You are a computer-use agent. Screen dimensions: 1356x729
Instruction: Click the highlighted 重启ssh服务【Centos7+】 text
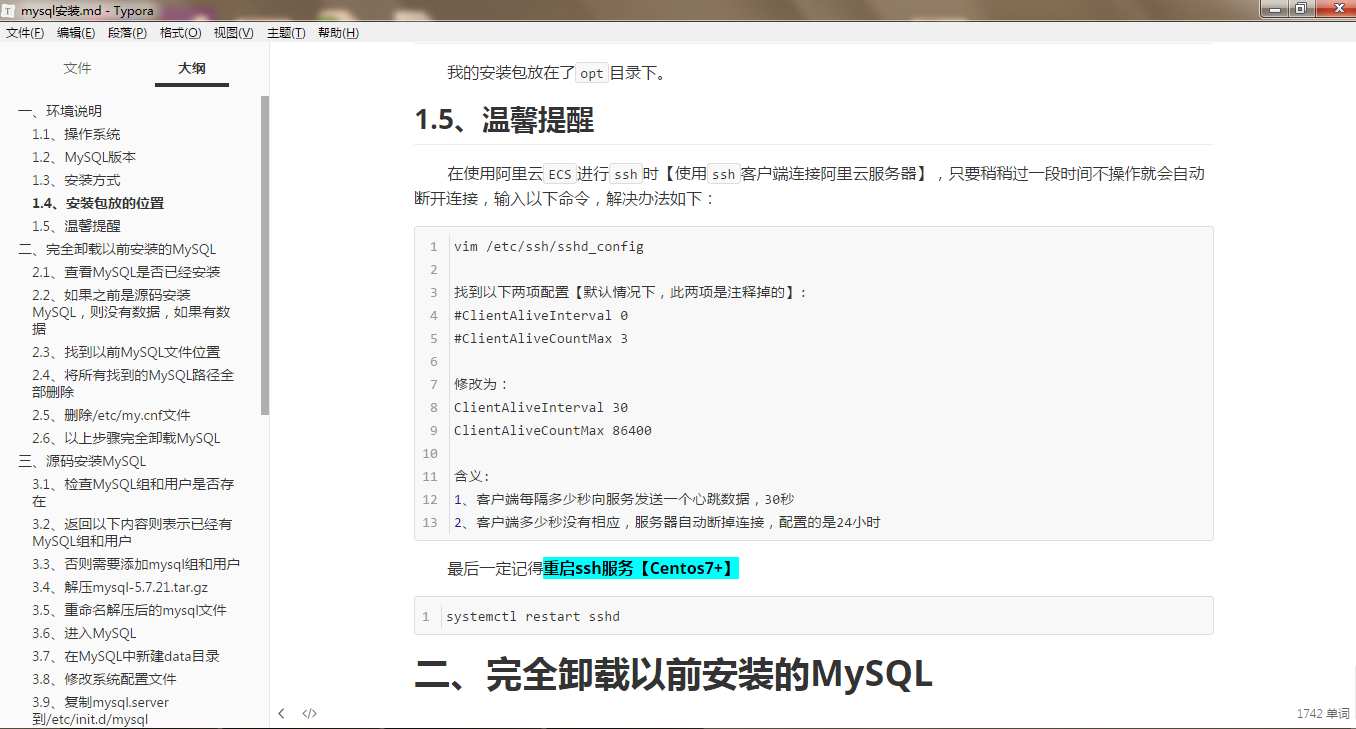[x=640, y=567]
